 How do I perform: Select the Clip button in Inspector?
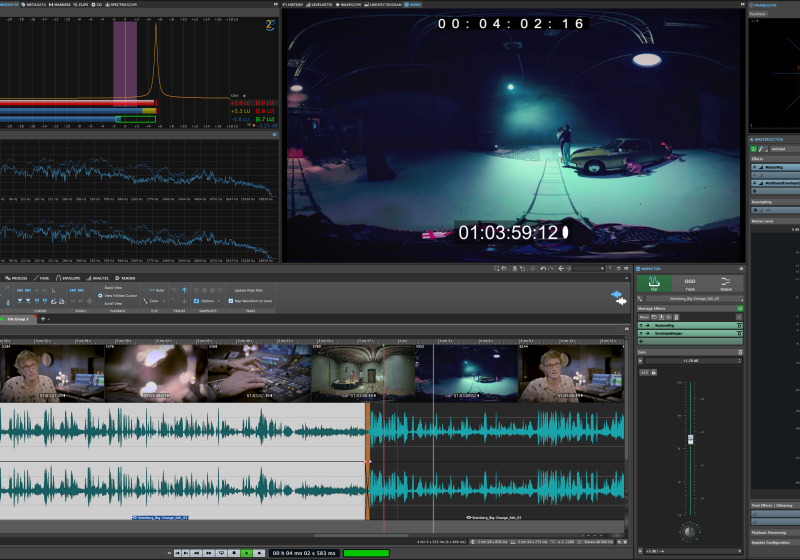coord(654,285)
